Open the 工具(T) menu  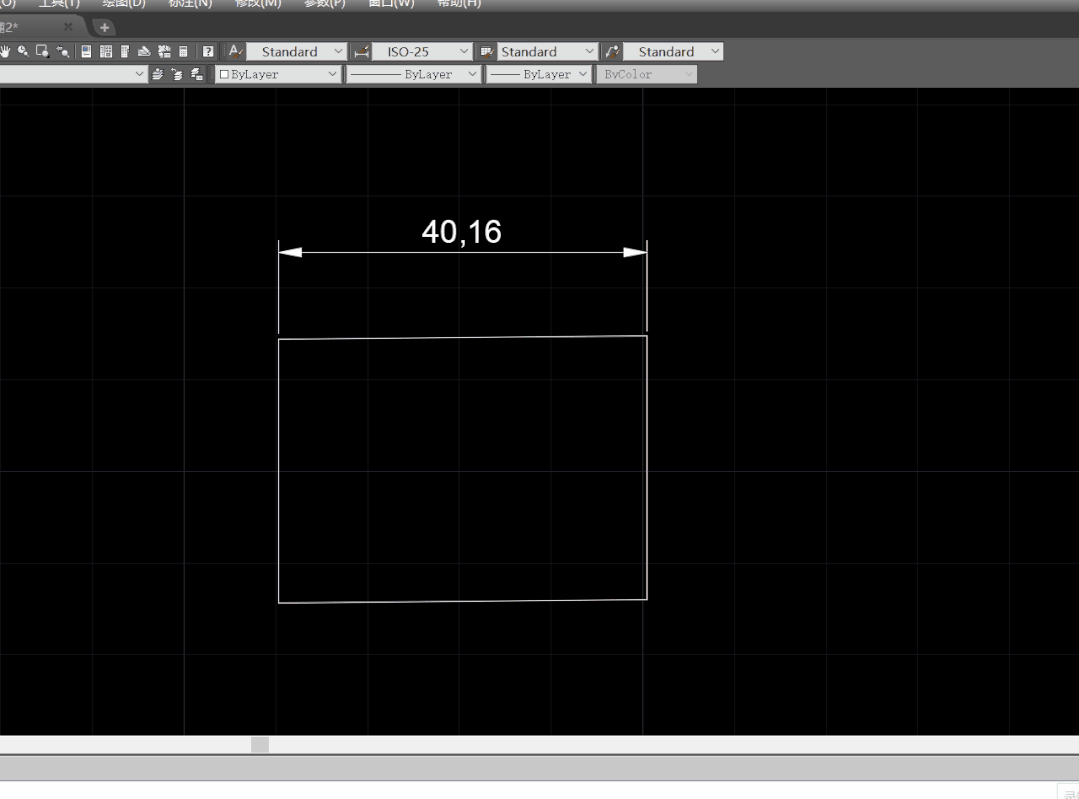click(59, 3)
